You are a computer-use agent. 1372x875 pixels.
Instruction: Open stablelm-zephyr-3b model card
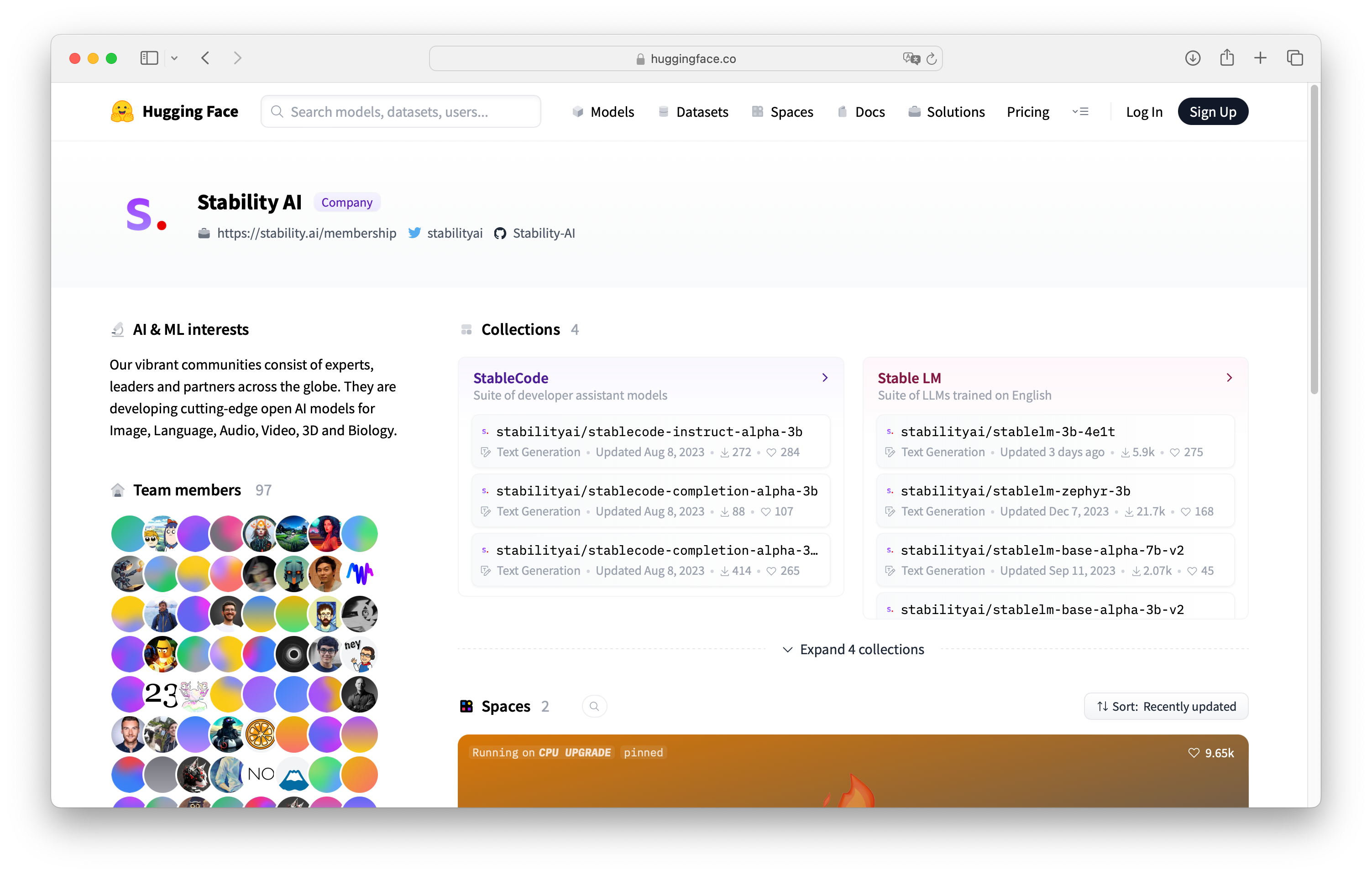(x=1055, y=501)
